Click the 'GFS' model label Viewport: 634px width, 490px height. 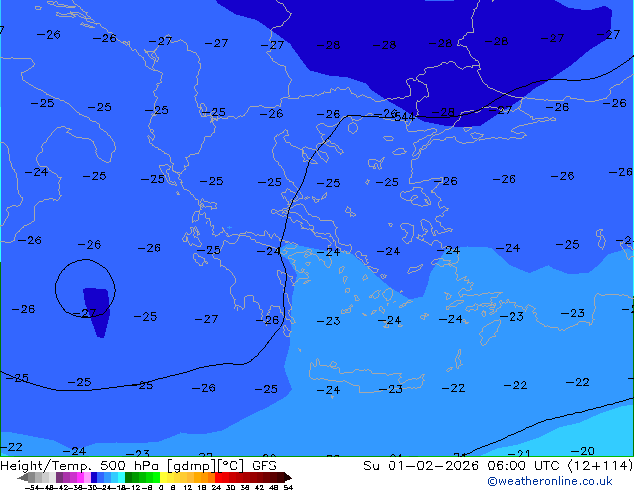click(264, 466)
